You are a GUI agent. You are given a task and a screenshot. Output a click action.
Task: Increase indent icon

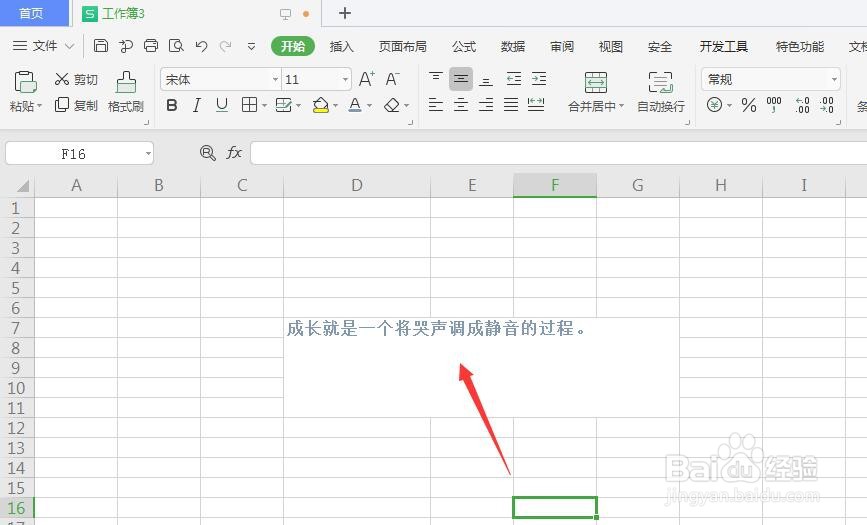[x=539, y=79]
